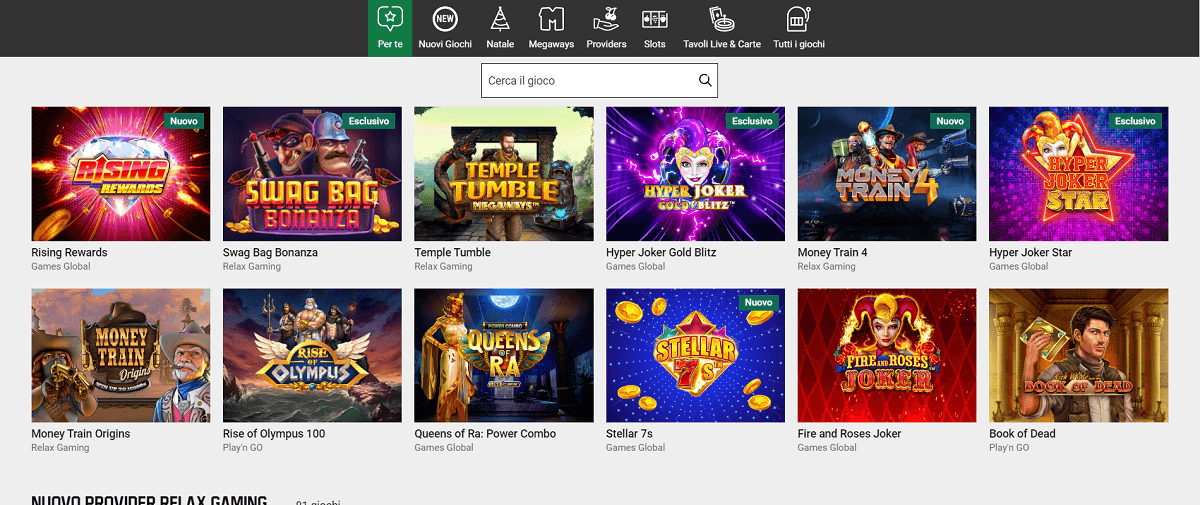Image resolution: width=1200 pixels, height=505 pixels.
Task: Click Games Global under Rising Rewards
Action: coord(62,267)
